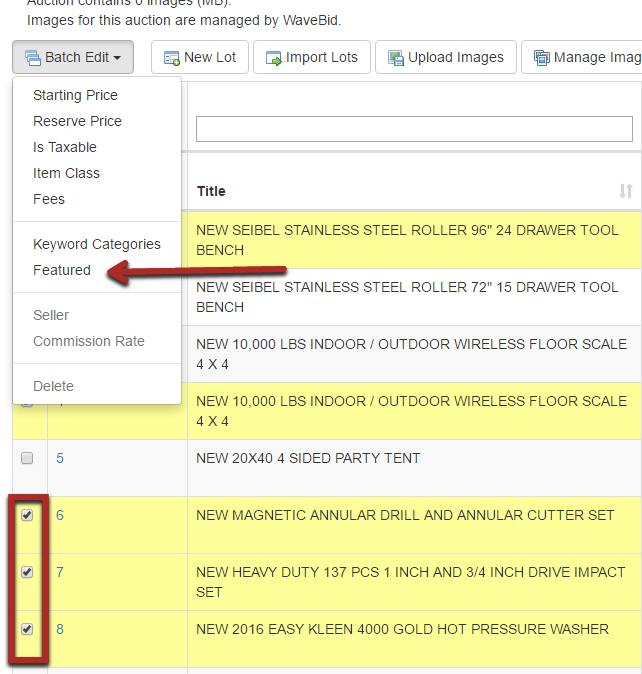Uncheck the checkbox for lot 8
The width and height of the screenshot is (642, 674).
(x=27, y=629)
